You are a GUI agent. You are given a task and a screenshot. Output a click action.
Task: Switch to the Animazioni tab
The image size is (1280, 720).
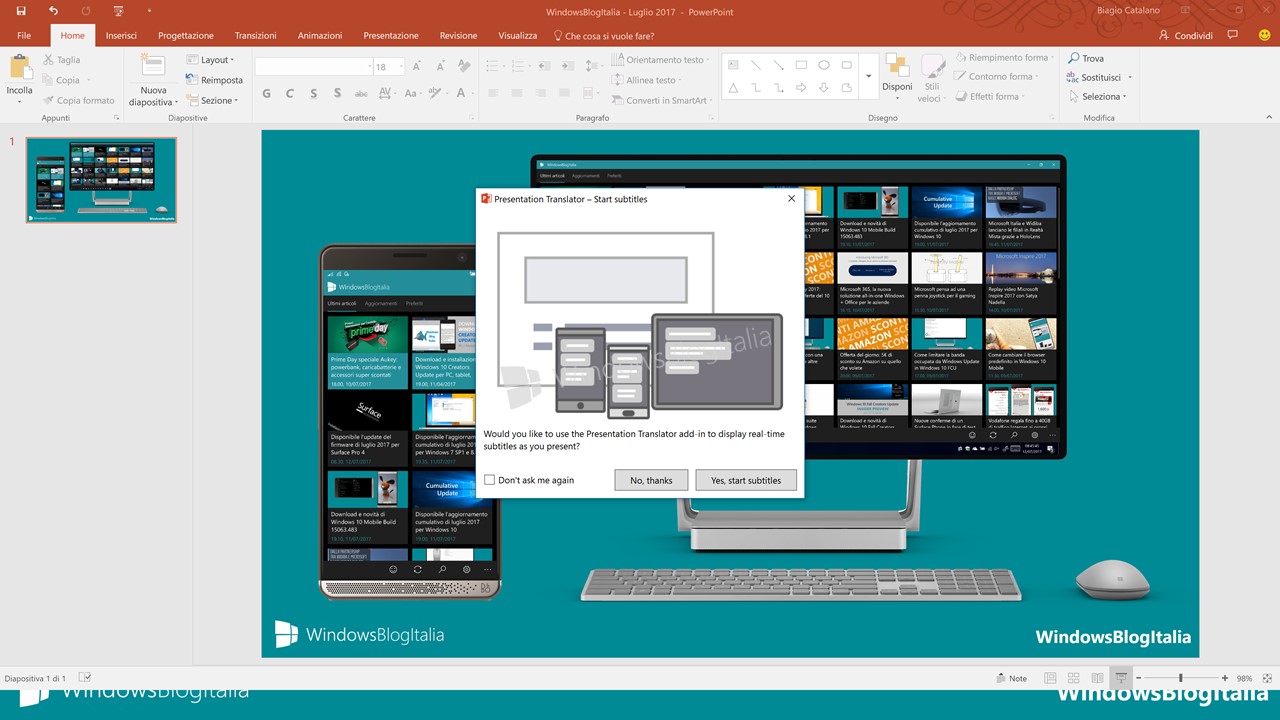[x=320, y=35]
